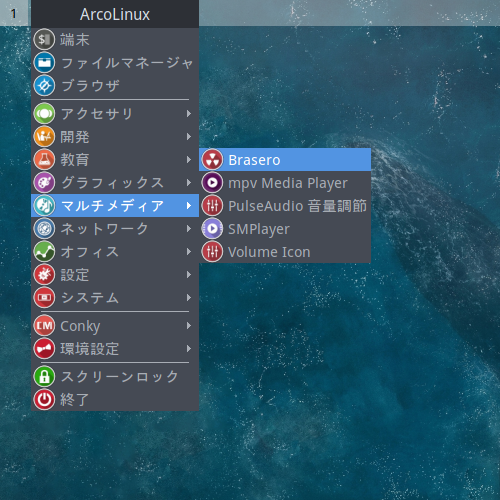Click the red system icon beside システム
Screen dimensions: 500x500
(44, 297)
